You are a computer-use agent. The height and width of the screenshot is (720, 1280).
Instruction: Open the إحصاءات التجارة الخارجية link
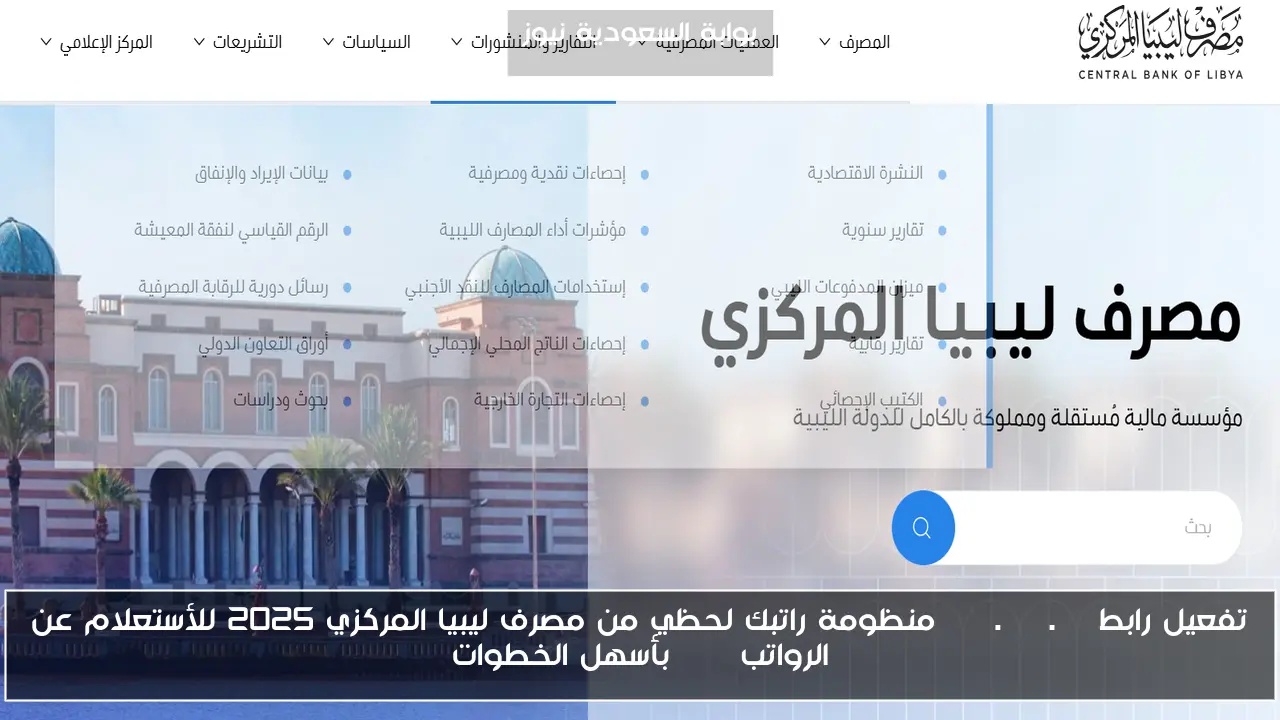click(x=550, y=400)
